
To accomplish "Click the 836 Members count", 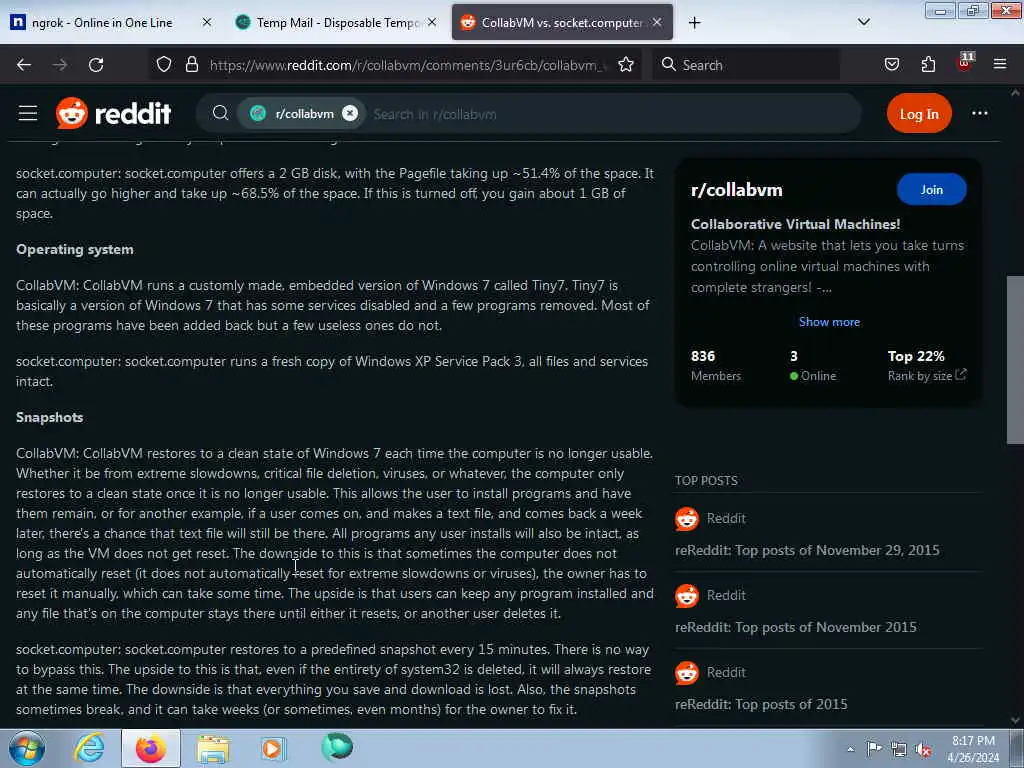I will 716,365.
